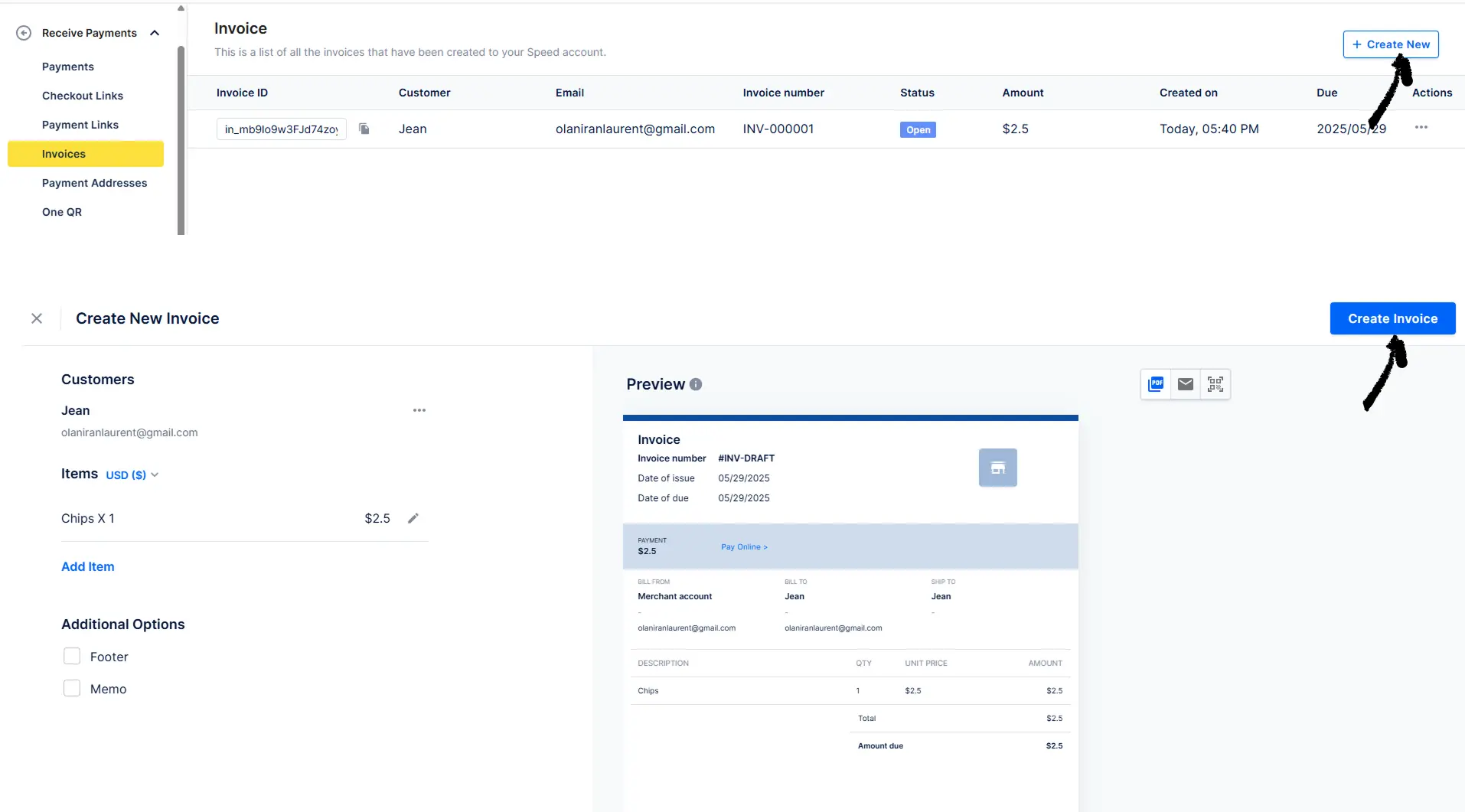Click the Create Invoice button

tap(1392, 318)
